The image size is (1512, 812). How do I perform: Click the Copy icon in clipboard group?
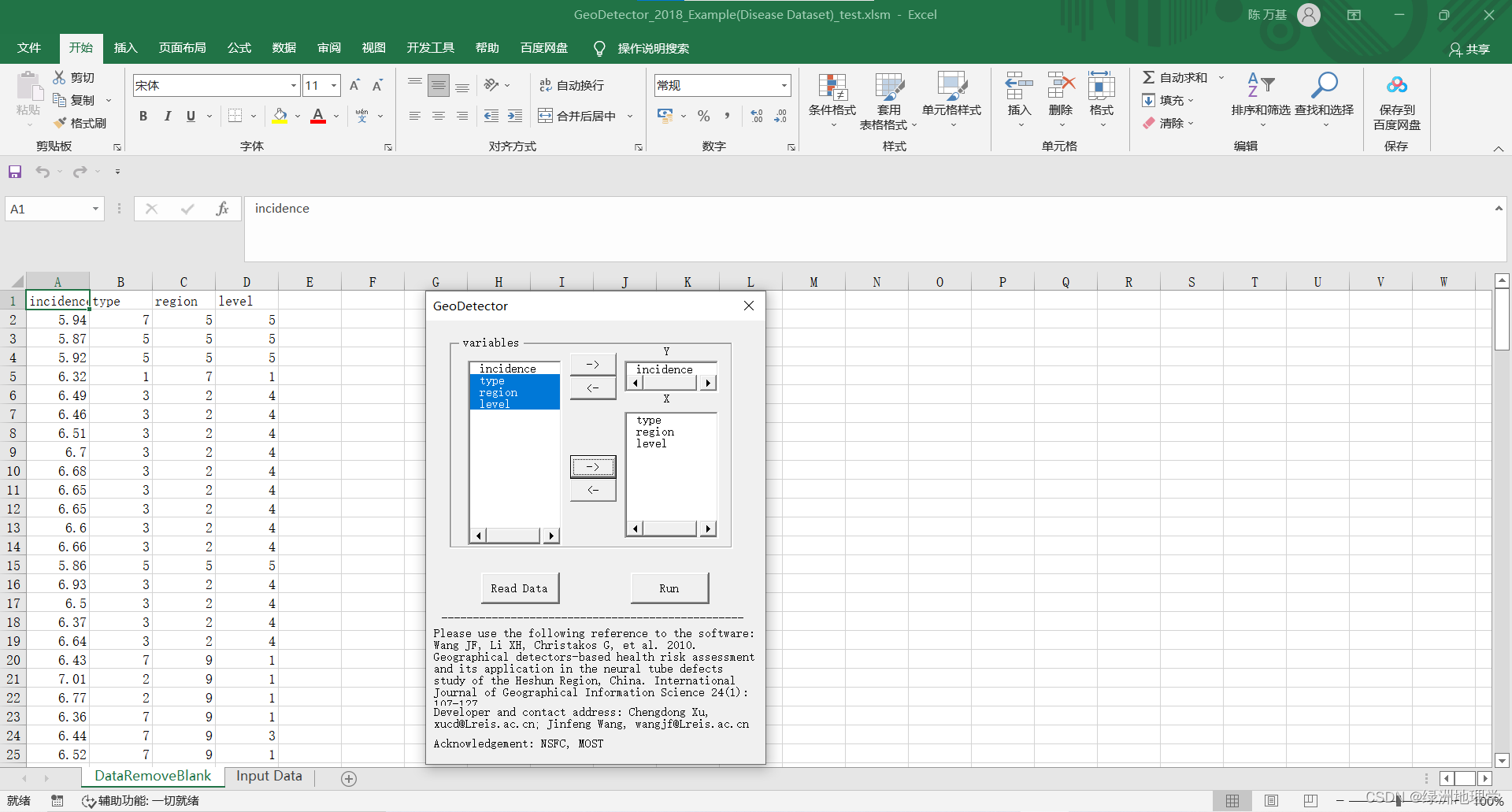[59, 100]
